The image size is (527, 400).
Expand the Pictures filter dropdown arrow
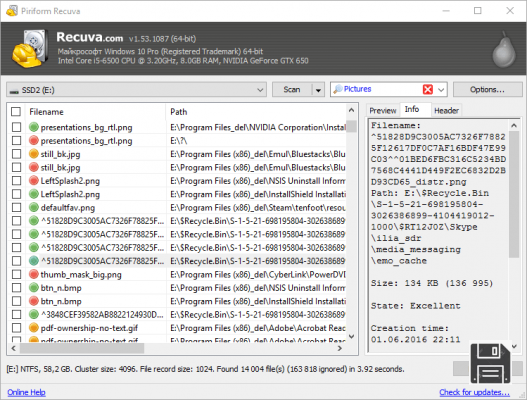pyautogui.click(x=441, y=90)
